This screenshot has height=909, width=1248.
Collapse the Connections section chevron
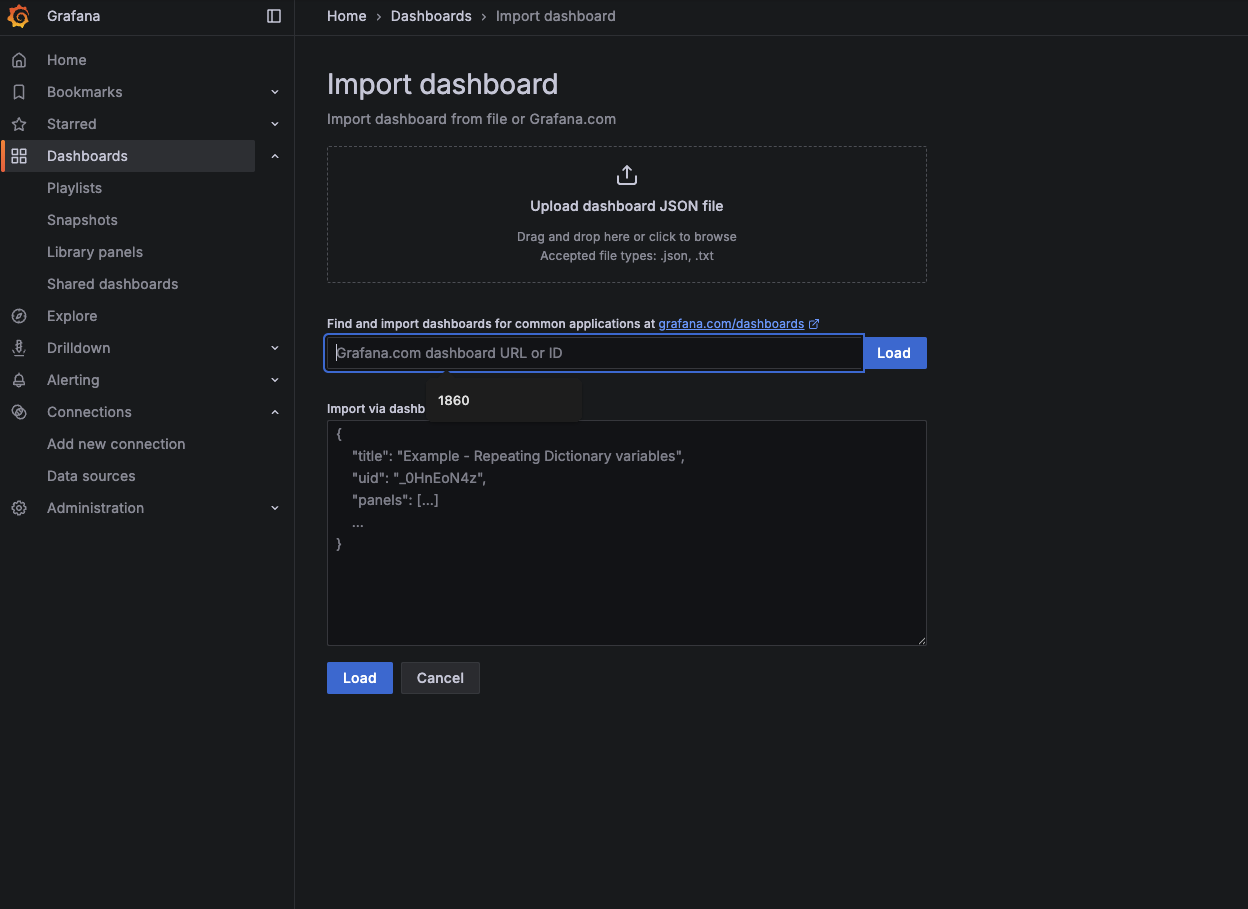275,412
